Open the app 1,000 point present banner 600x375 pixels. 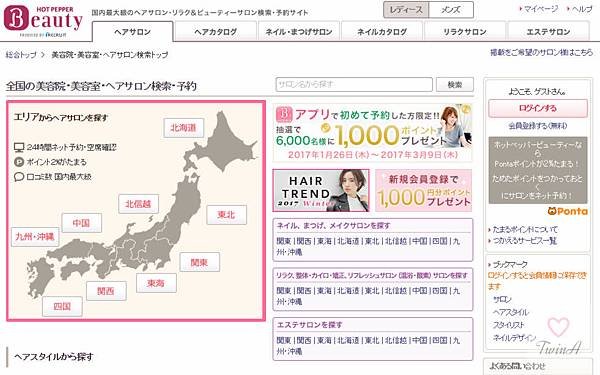click(x=373, y=133)
